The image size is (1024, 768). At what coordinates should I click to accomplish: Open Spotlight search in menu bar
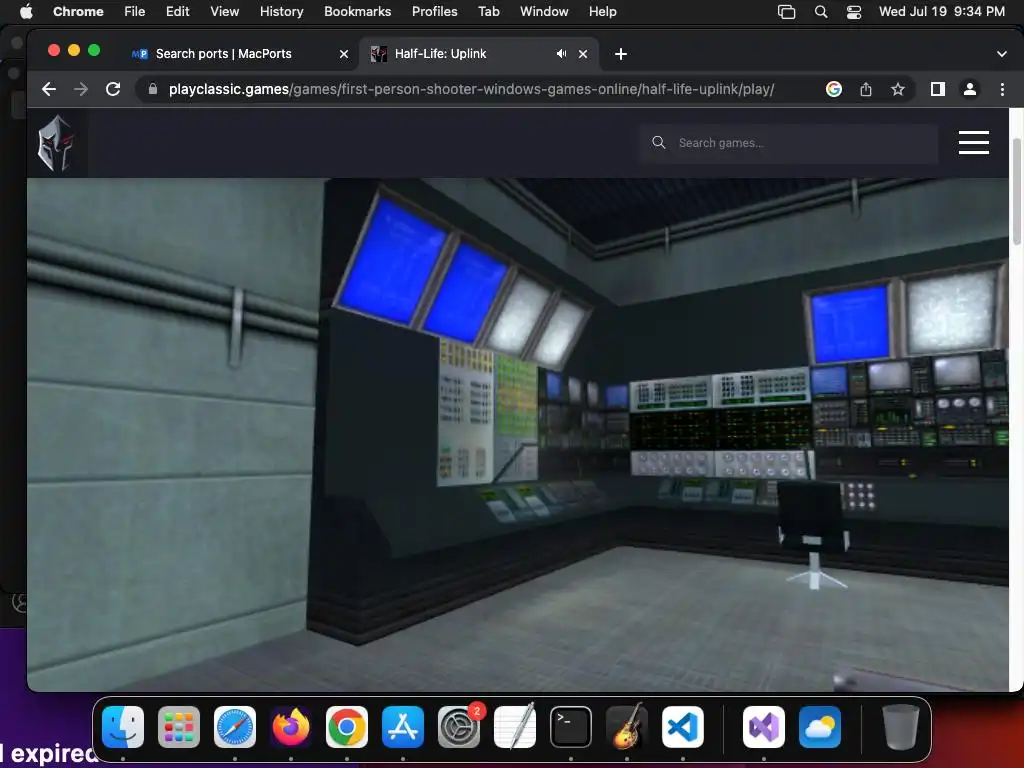[821, 12]
